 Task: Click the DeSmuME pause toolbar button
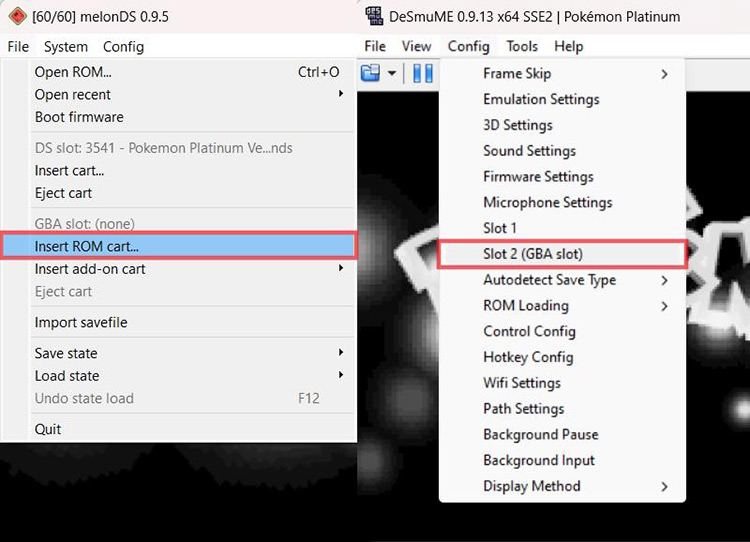(423, 73)
